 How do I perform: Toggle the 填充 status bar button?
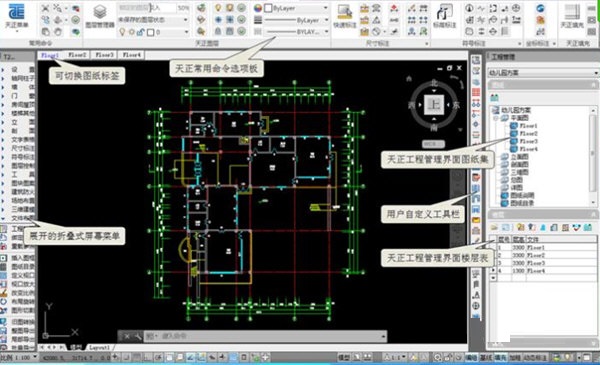(500, 358)
